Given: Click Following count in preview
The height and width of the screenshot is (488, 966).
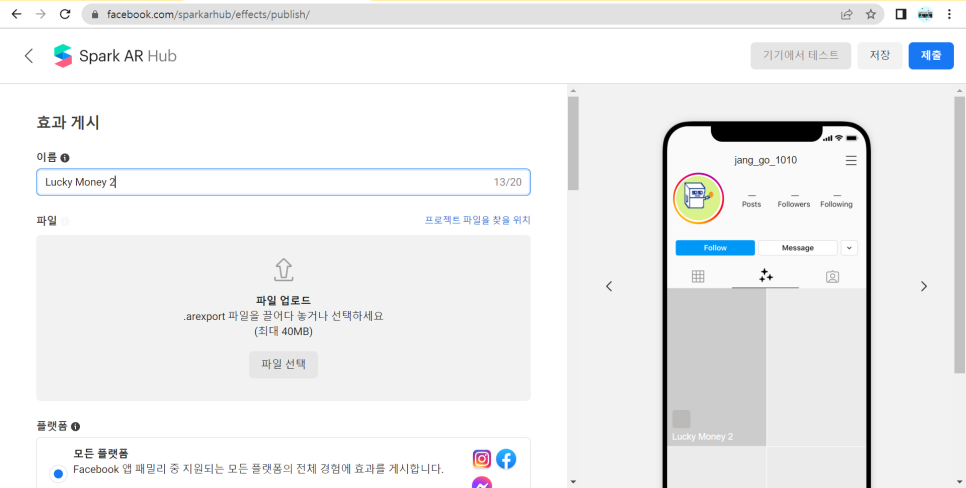Looking at the screenshot, I should [836, 201].
